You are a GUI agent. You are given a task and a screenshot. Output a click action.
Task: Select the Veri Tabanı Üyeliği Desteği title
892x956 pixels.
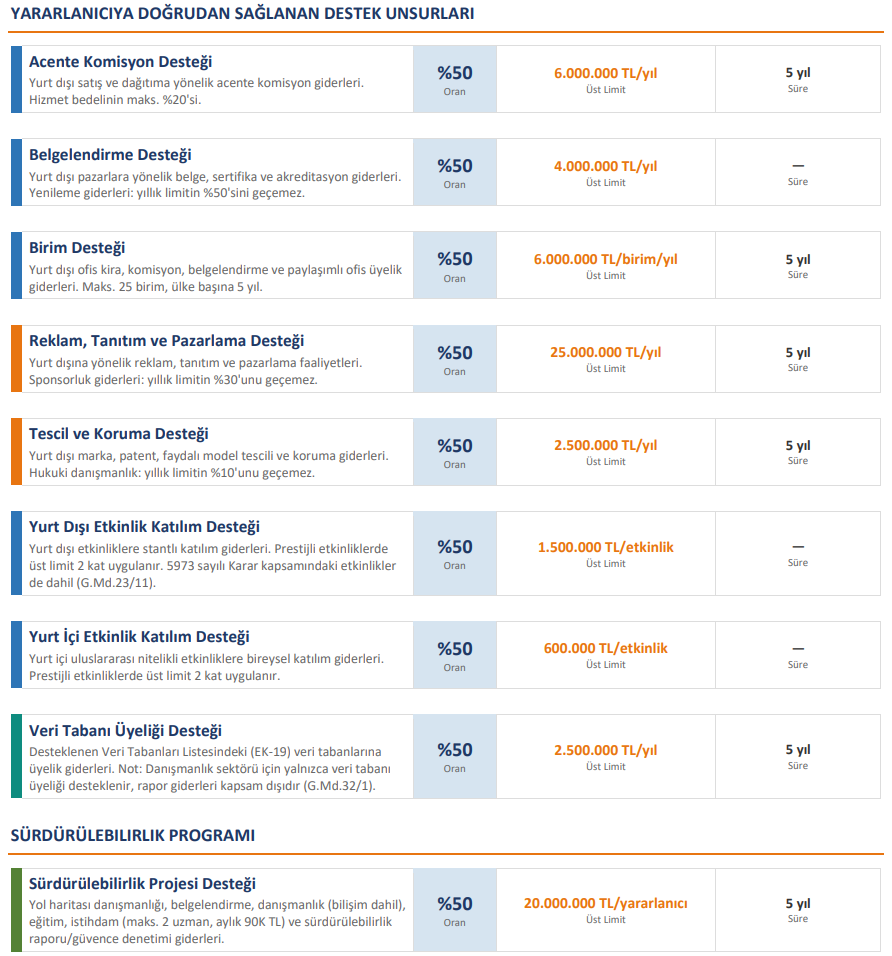[125, 731]
